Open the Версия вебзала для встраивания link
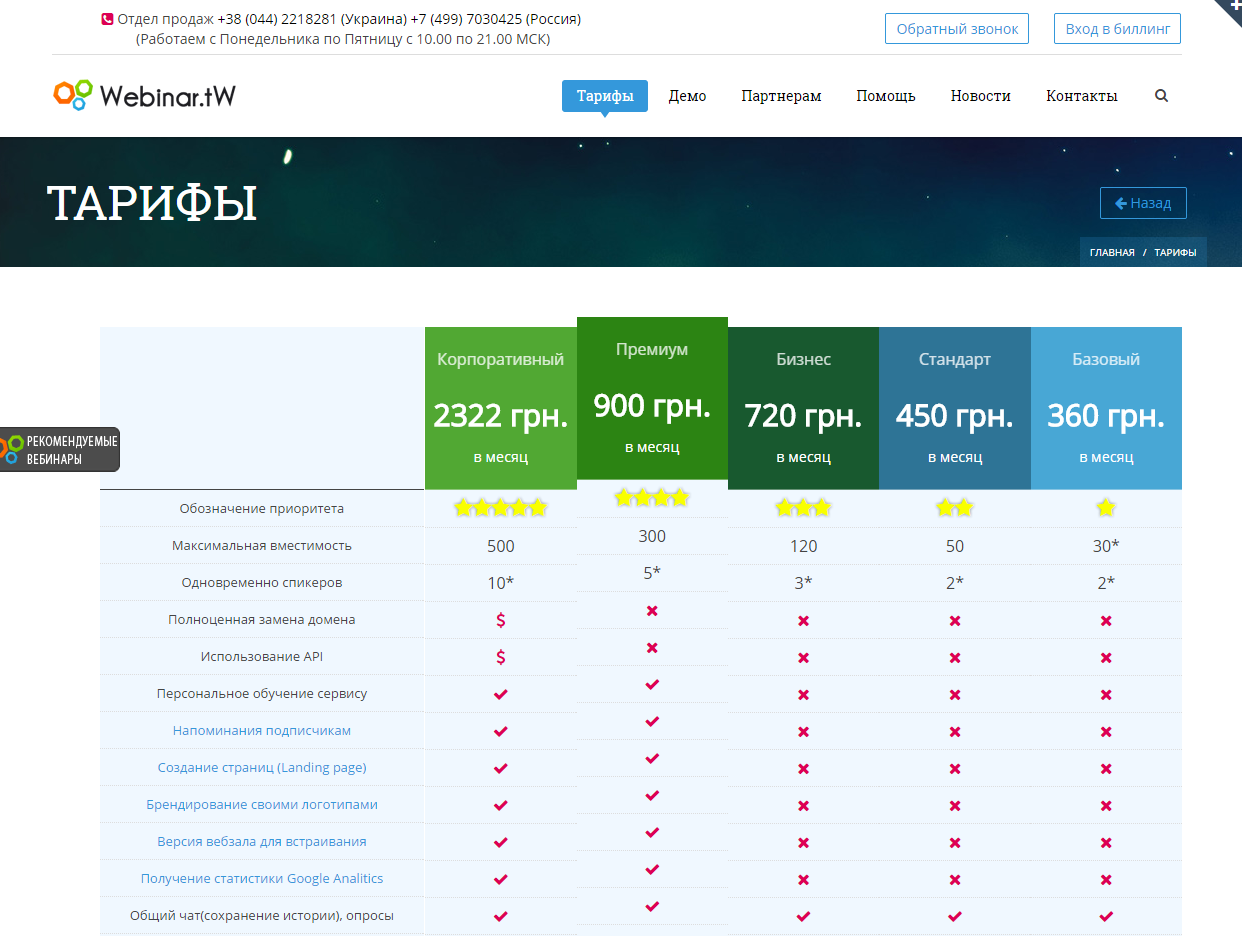Image resolution: width=1242 pixels, height=936 pixels. coord(262,841)
